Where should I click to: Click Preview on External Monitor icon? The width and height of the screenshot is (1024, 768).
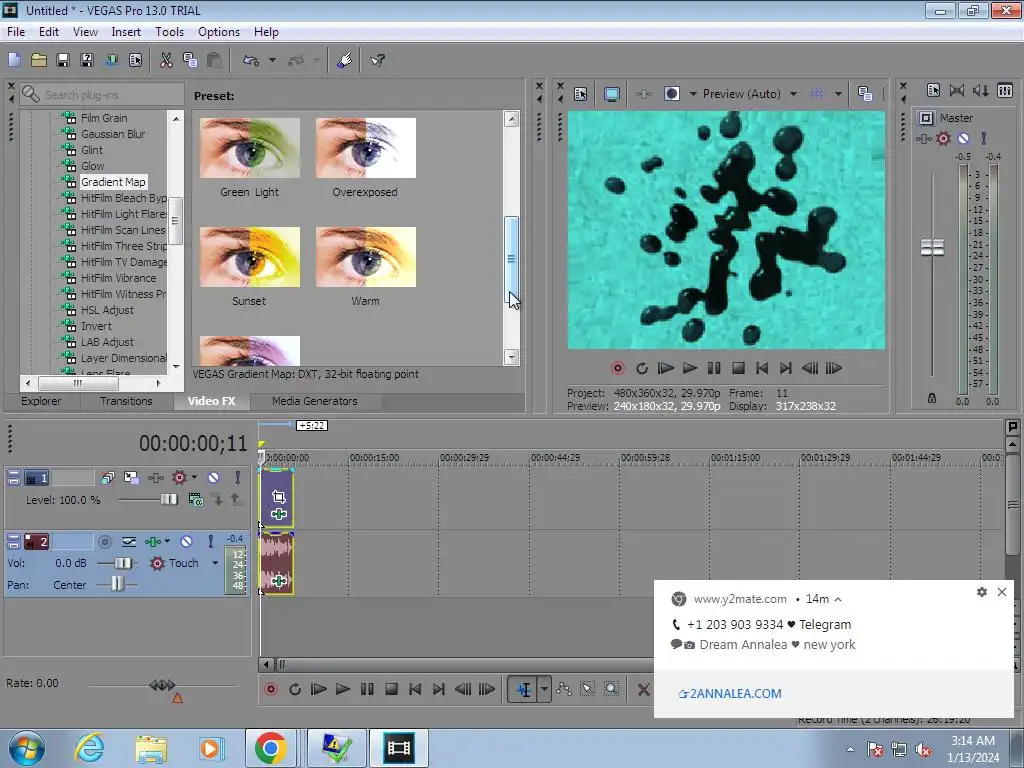point(611,94)
